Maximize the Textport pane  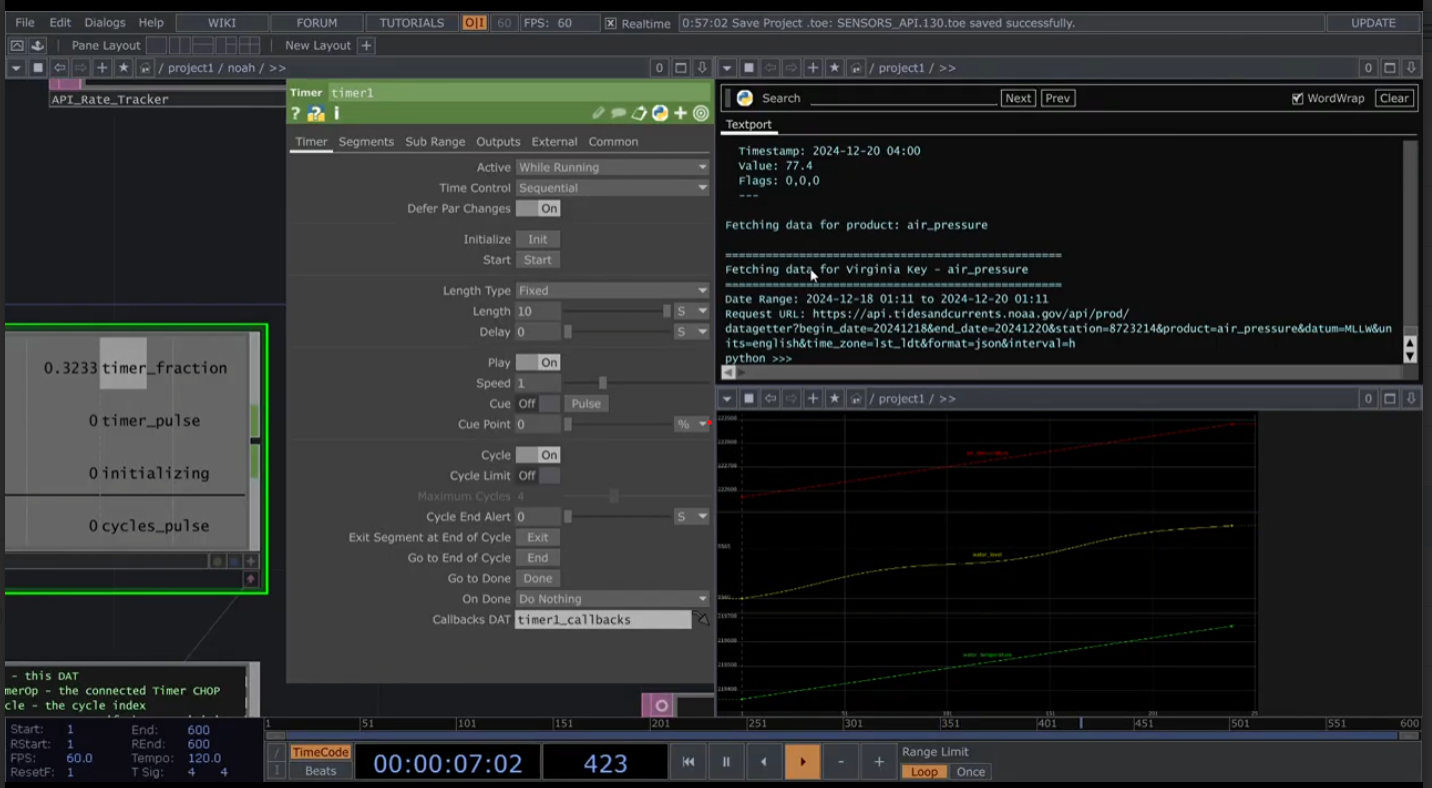[1390, 68]
